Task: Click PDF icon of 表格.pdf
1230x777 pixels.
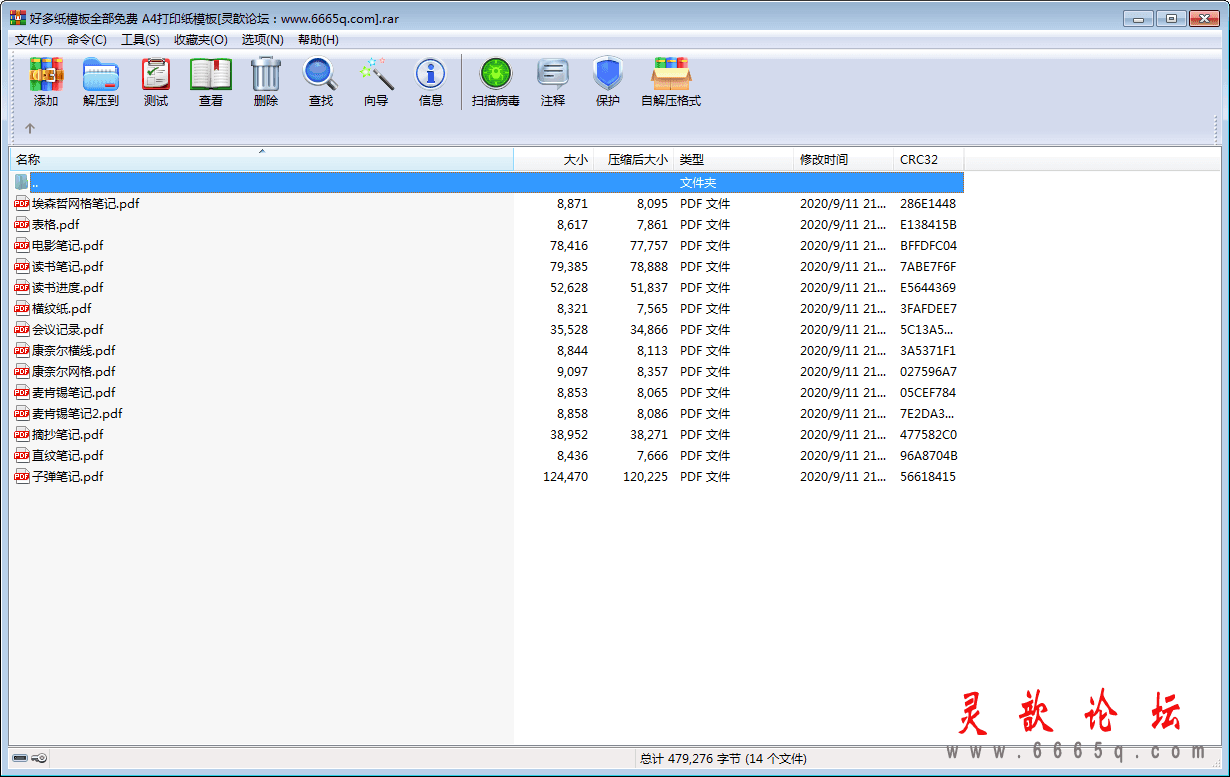Action: 22,224
